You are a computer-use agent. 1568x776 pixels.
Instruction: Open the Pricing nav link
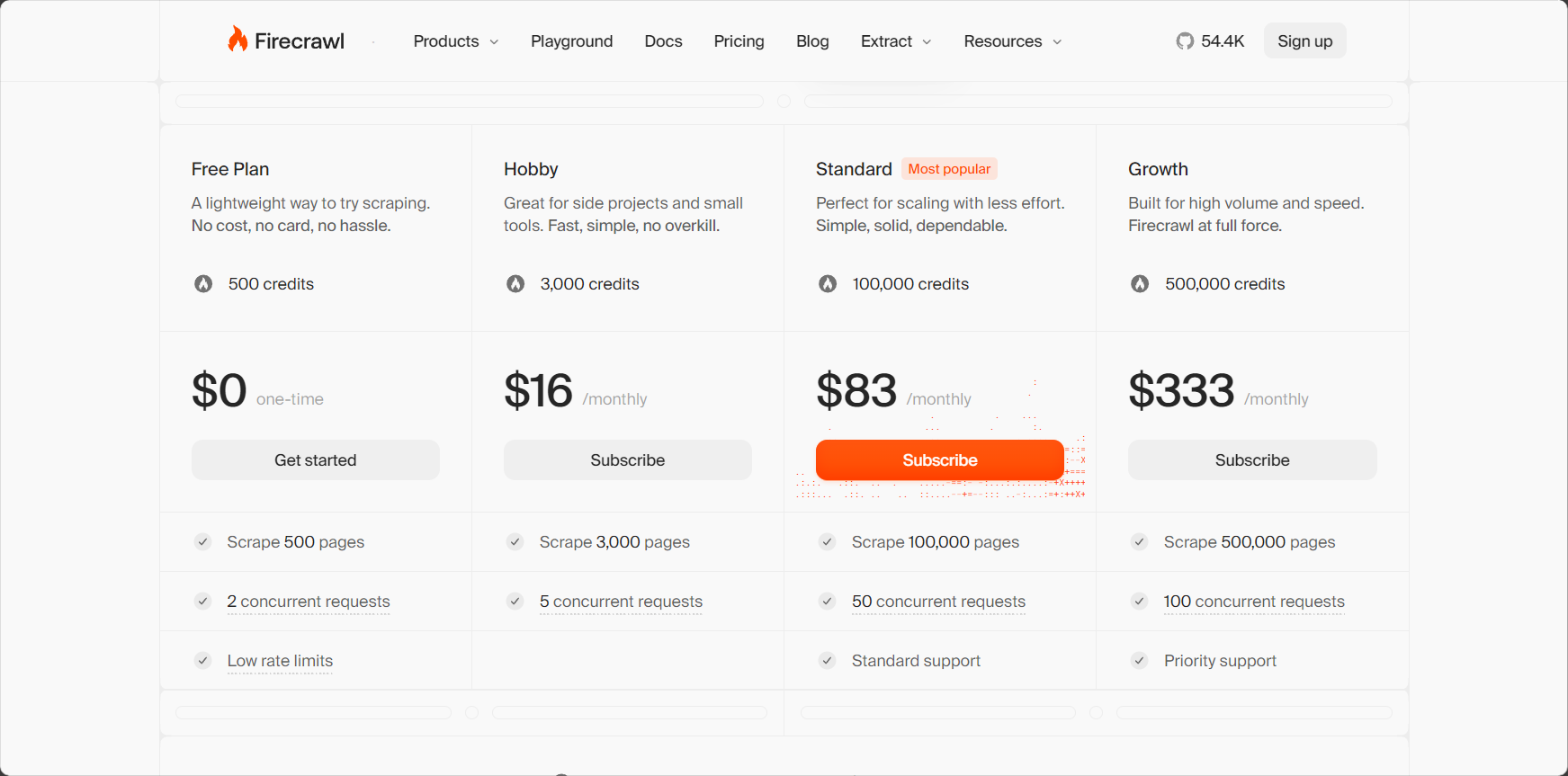click(x=739, y=41)
